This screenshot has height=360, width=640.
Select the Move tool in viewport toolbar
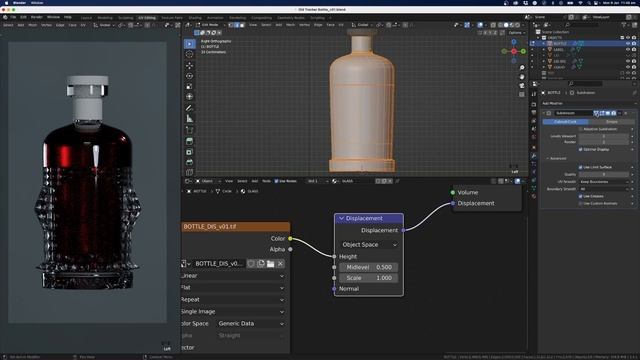[x=189, y=65]
